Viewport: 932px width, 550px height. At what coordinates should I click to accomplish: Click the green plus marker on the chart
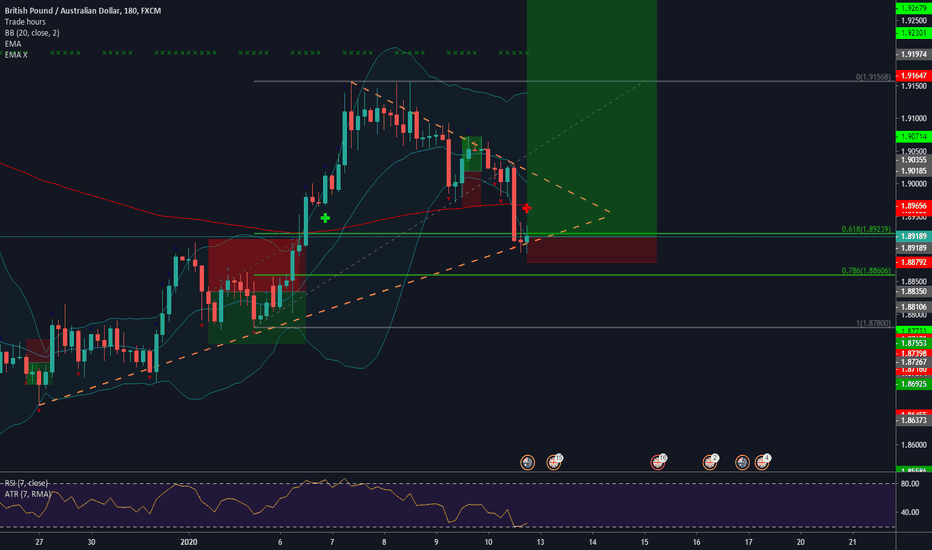(325, 217)
